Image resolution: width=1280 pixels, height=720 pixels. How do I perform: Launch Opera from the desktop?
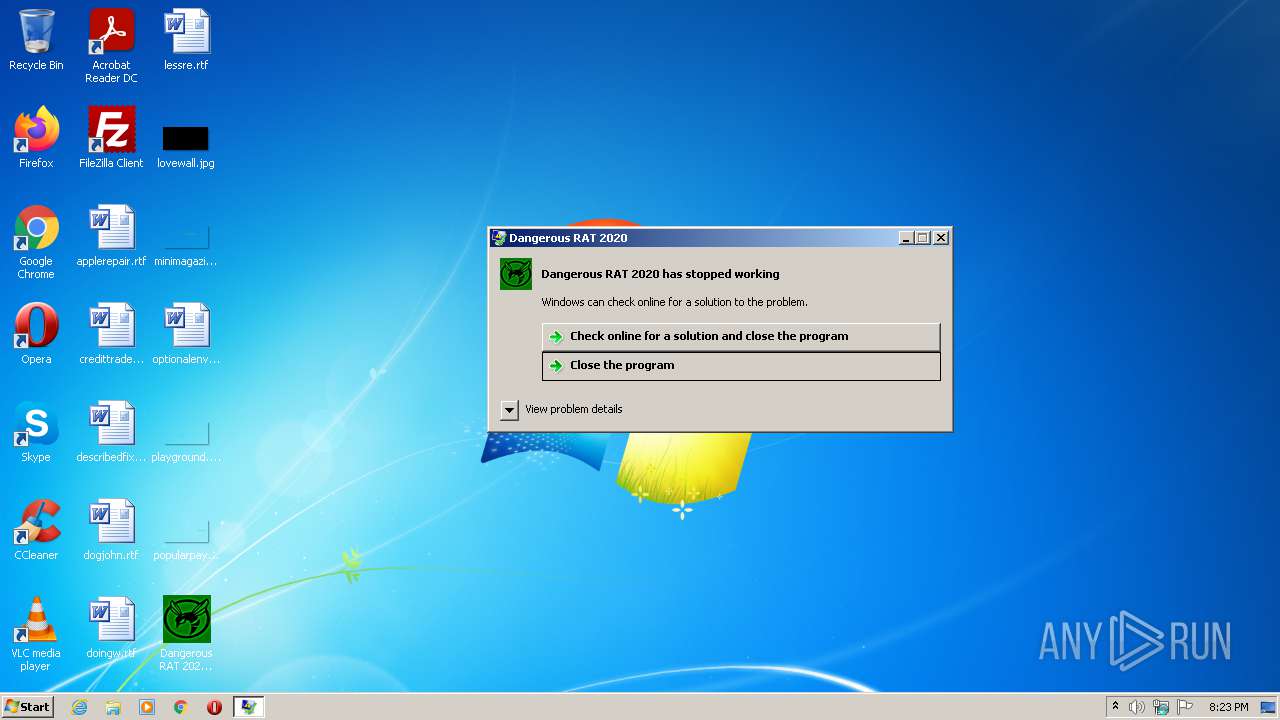pos(36,334)
